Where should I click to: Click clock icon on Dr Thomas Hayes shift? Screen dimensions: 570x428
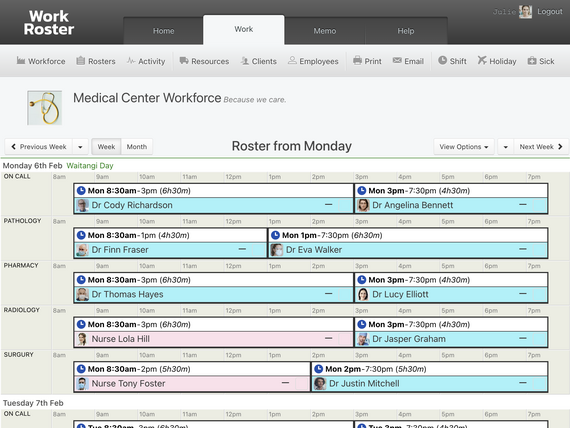(81, 280)
